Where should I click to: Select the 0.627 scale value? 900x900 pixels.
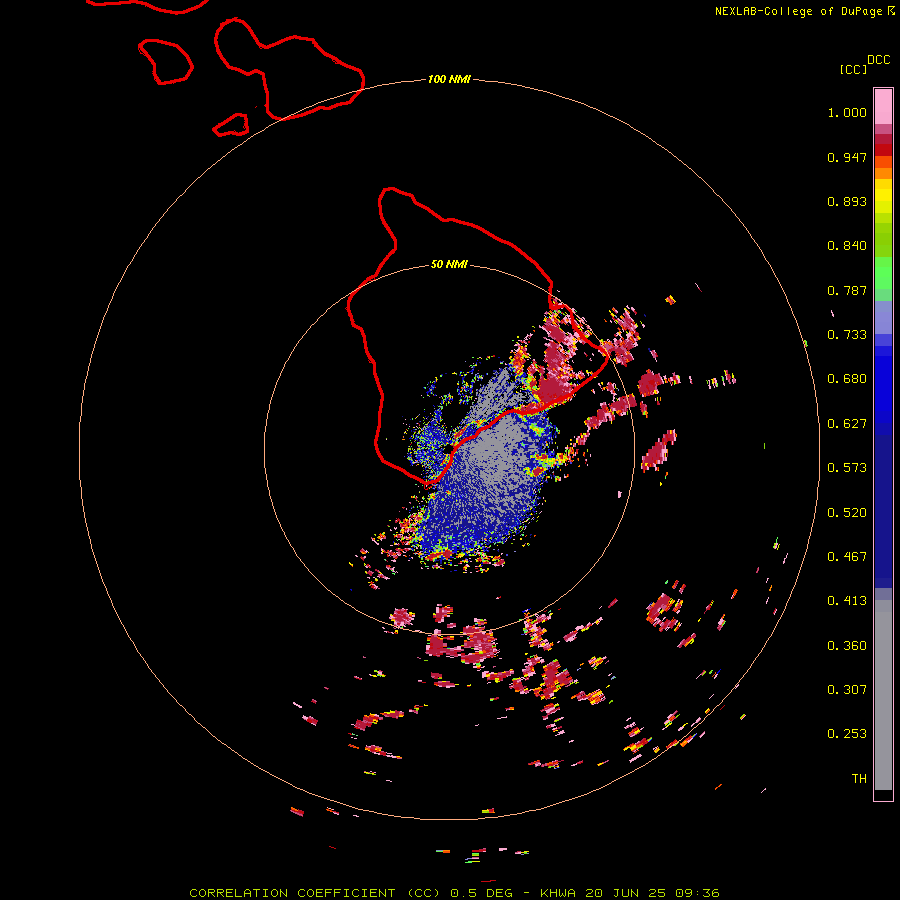pos(847,424)
